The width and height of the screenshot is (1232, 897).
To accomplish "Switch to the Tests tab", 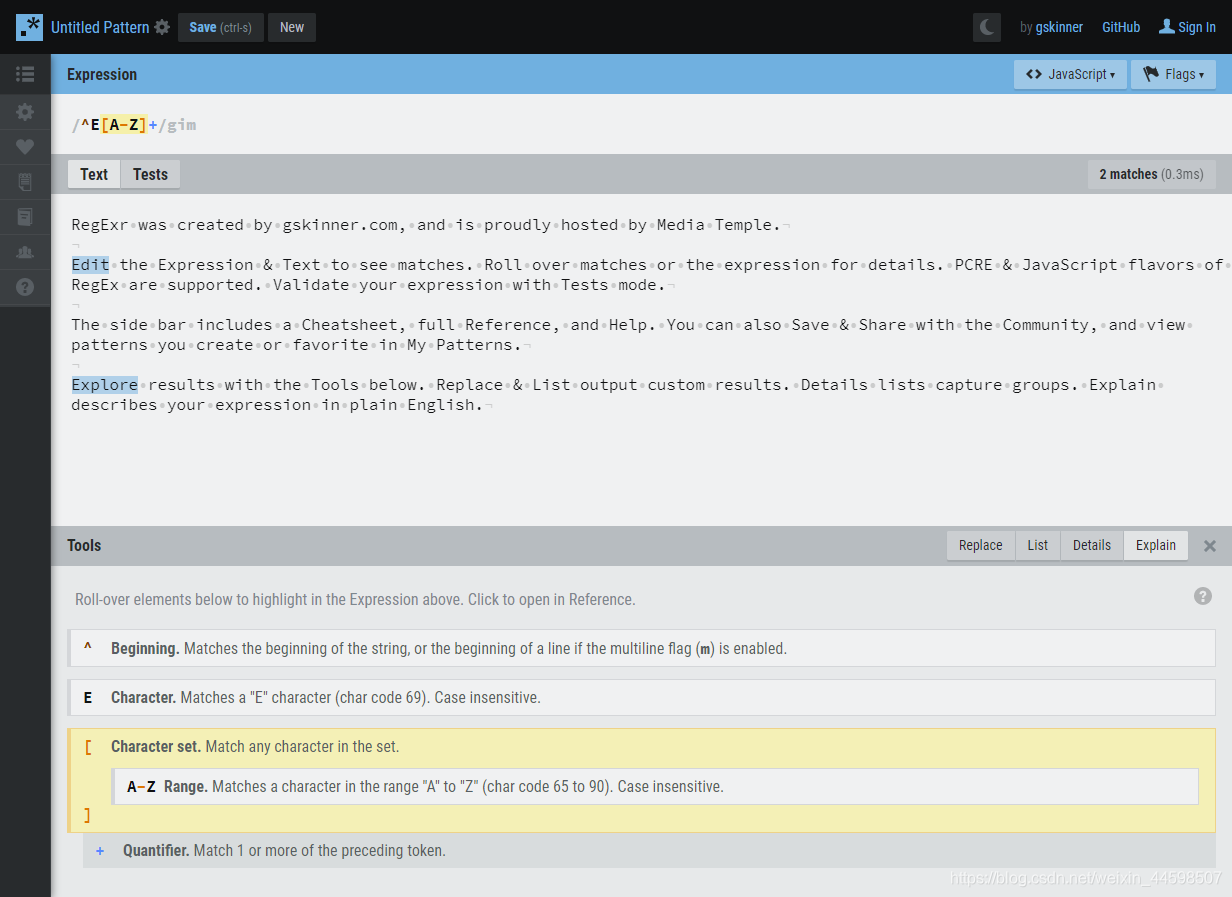I will tap(150, 174).
